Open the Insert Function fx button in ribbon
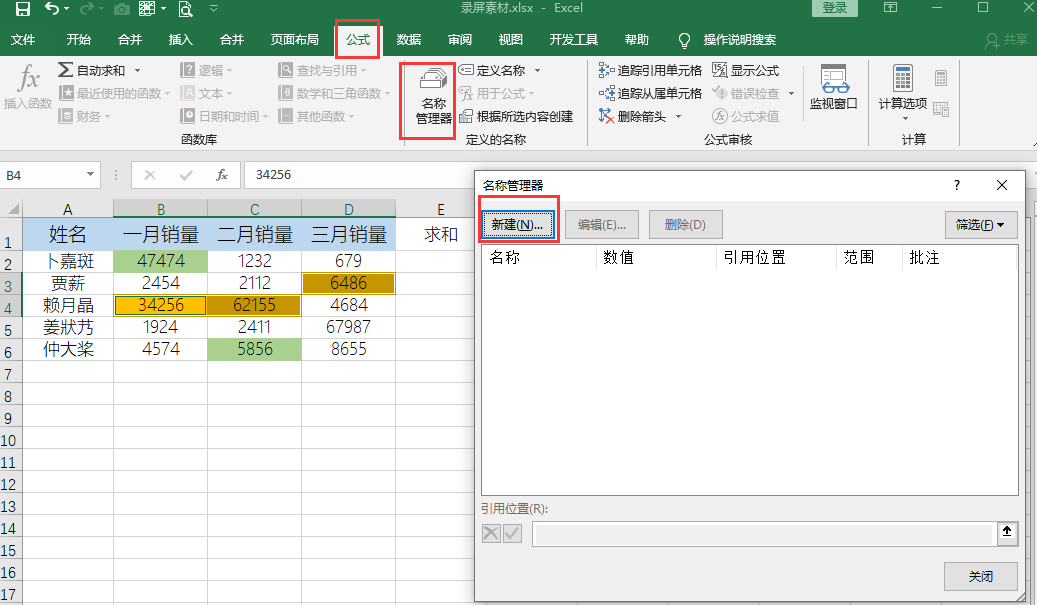Viewport: 1037px width, 605px height. click(28, 86)
